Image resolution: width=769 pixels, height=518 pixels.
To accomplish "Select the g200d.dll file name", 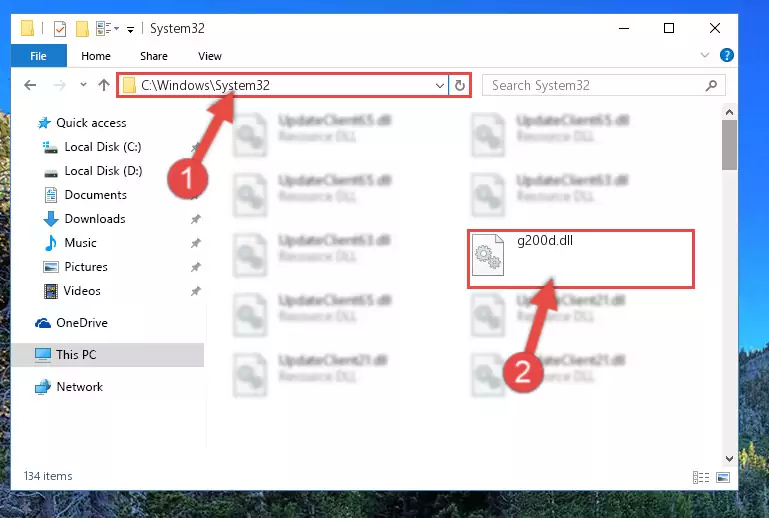I will 545,241.
